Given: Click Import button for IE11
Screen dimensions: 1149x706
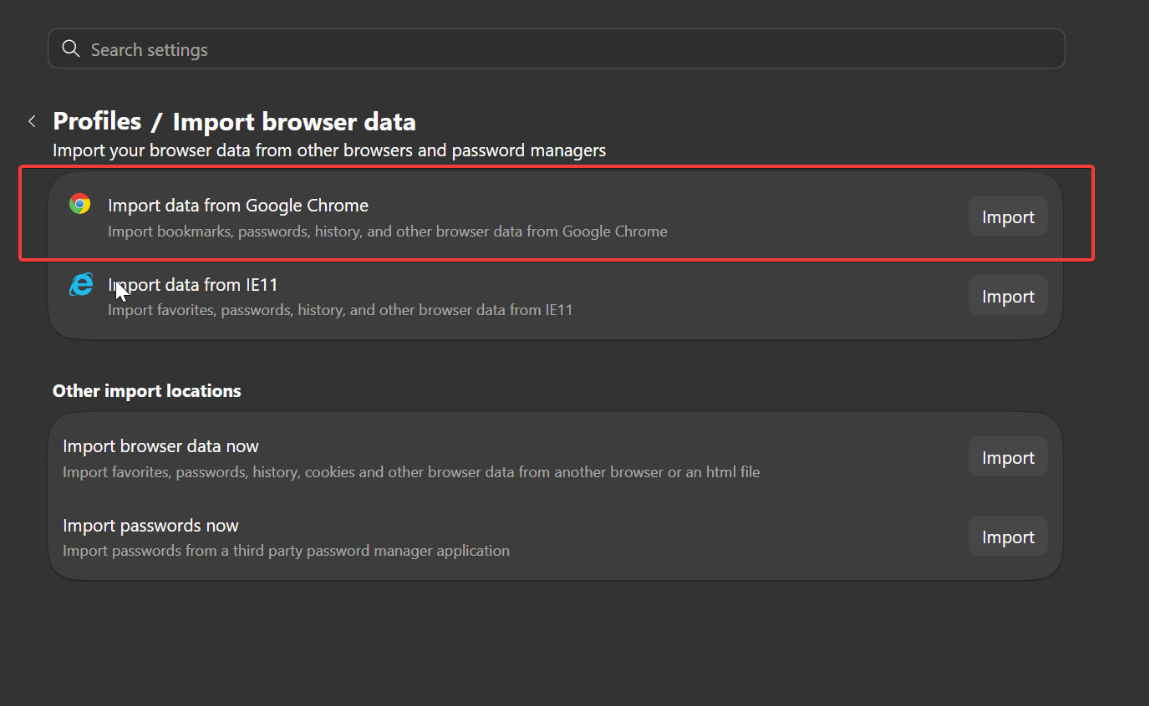Looking at the screenshot, I should [x=1008, y=295].
